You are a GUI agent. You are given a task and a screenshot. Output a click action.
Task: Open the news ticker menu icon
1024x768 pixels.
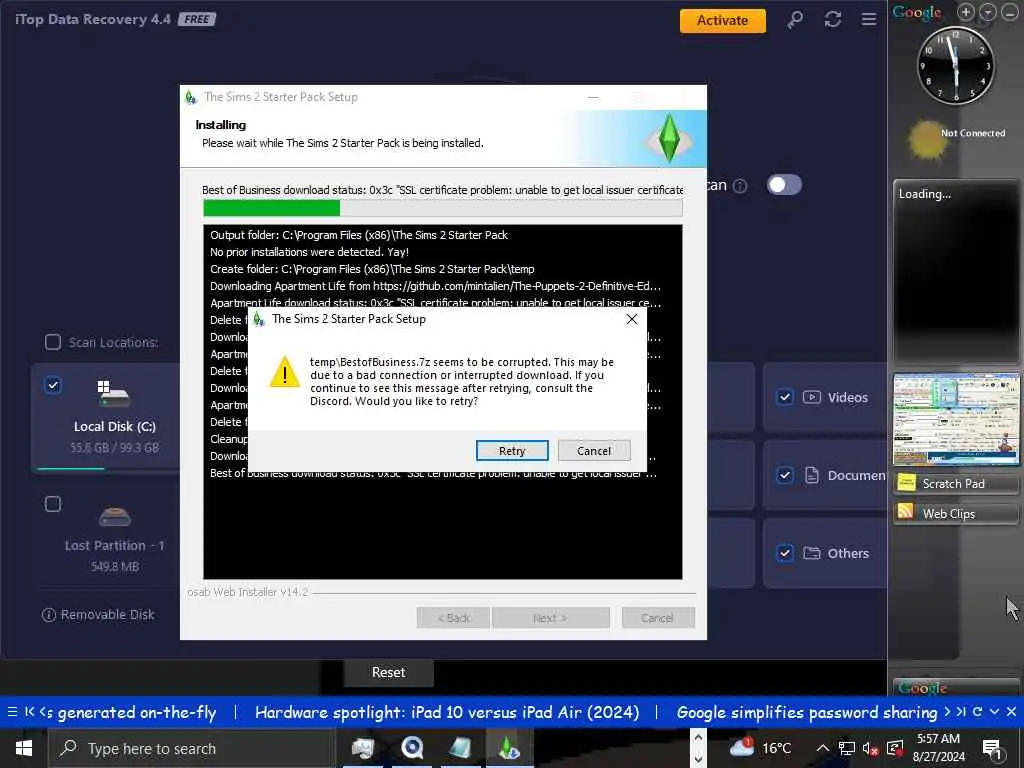pyautogui.click(x=12, y=712)
